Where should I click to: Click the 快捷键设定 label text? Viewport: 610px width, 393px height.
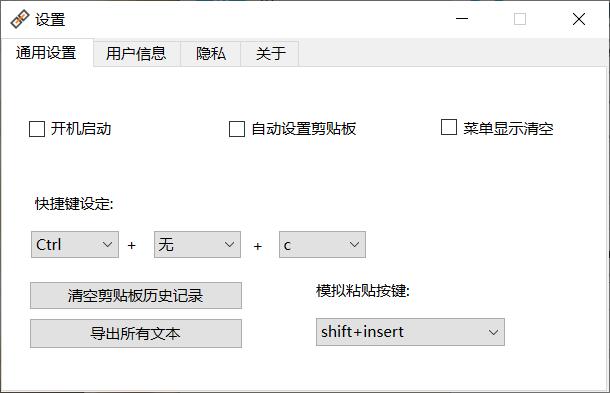pos(74,204)
